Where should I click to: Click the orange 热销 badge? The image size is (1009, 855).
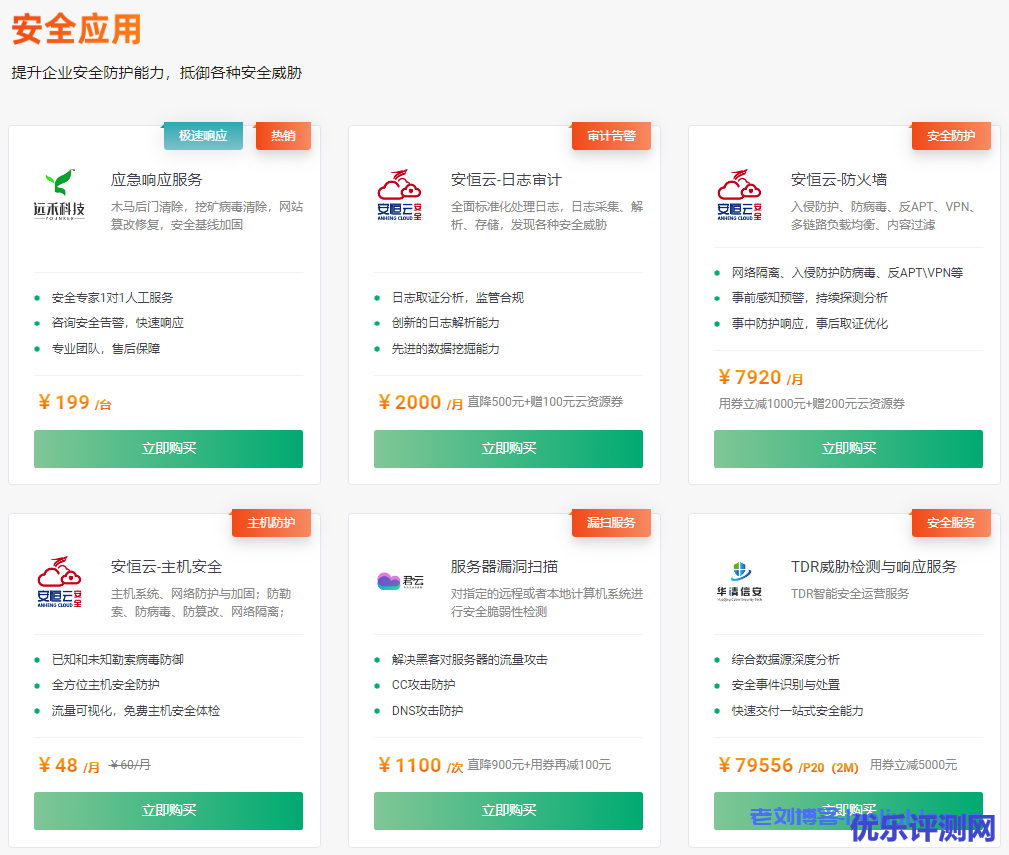(x=283, y=136)
